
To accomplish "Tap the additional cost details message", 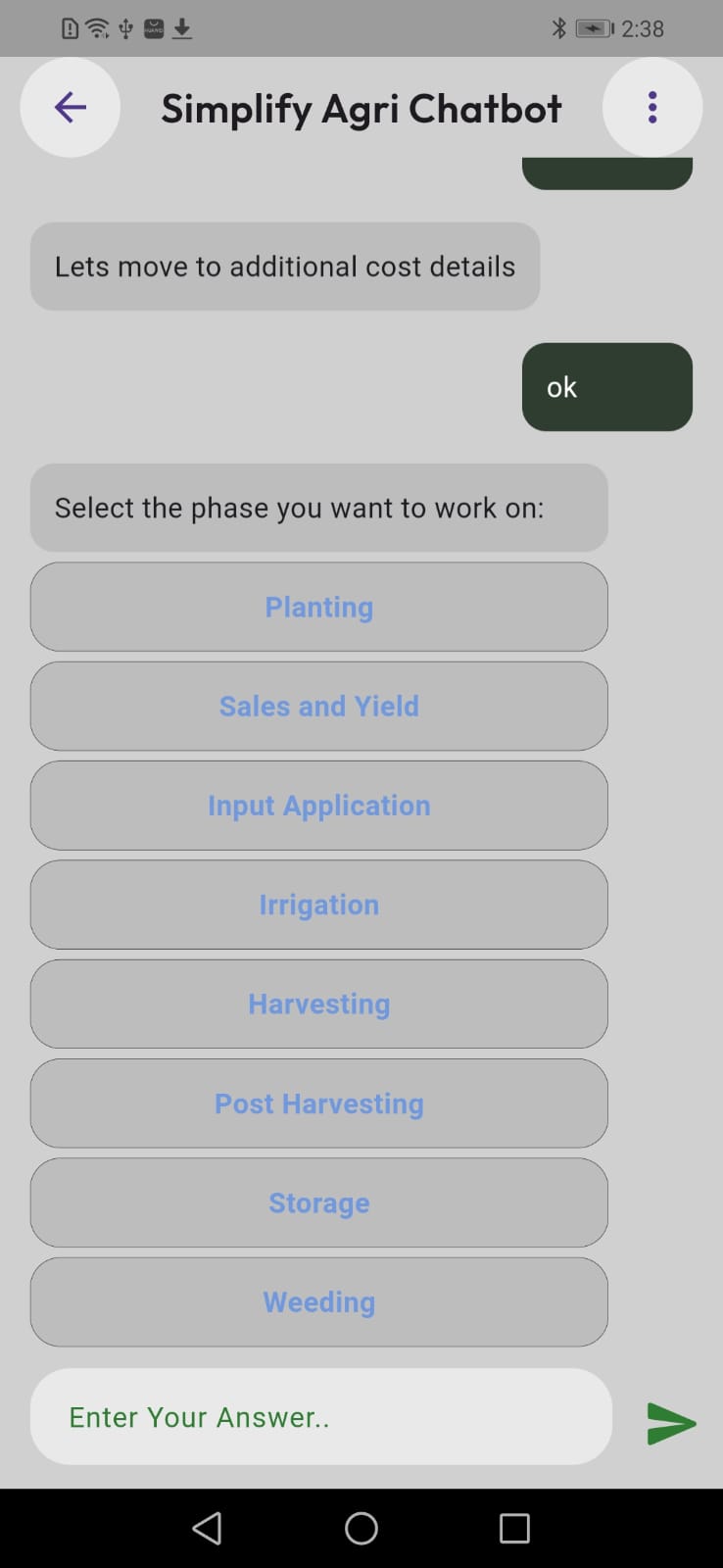I will tap(285, 267).
